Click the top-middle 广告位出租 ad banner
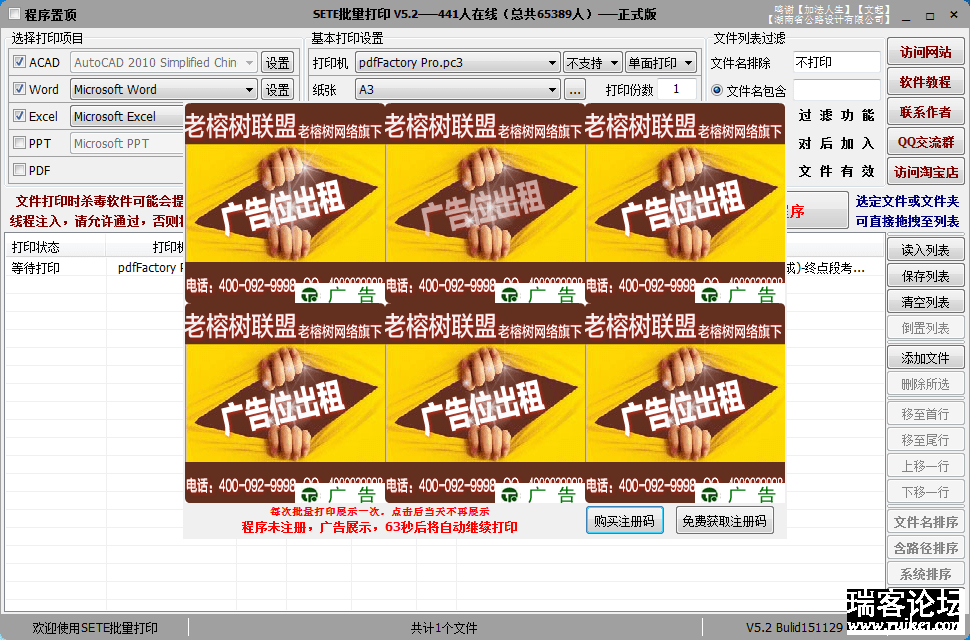This screenshot has width=970, height=640. point(484,203)
